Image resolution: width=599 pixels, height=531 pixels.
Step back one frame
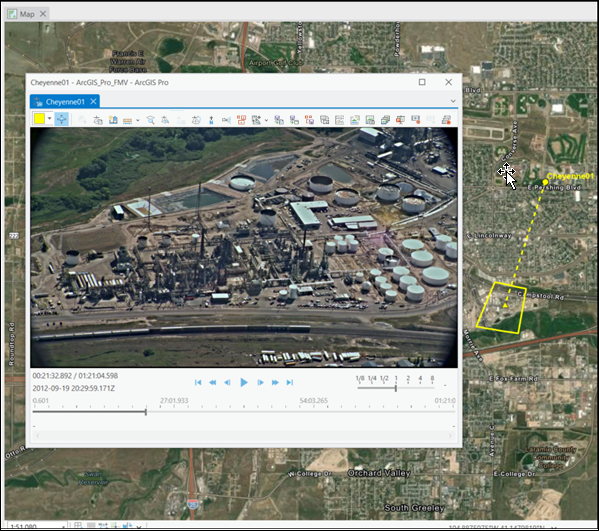coord(227,382)
